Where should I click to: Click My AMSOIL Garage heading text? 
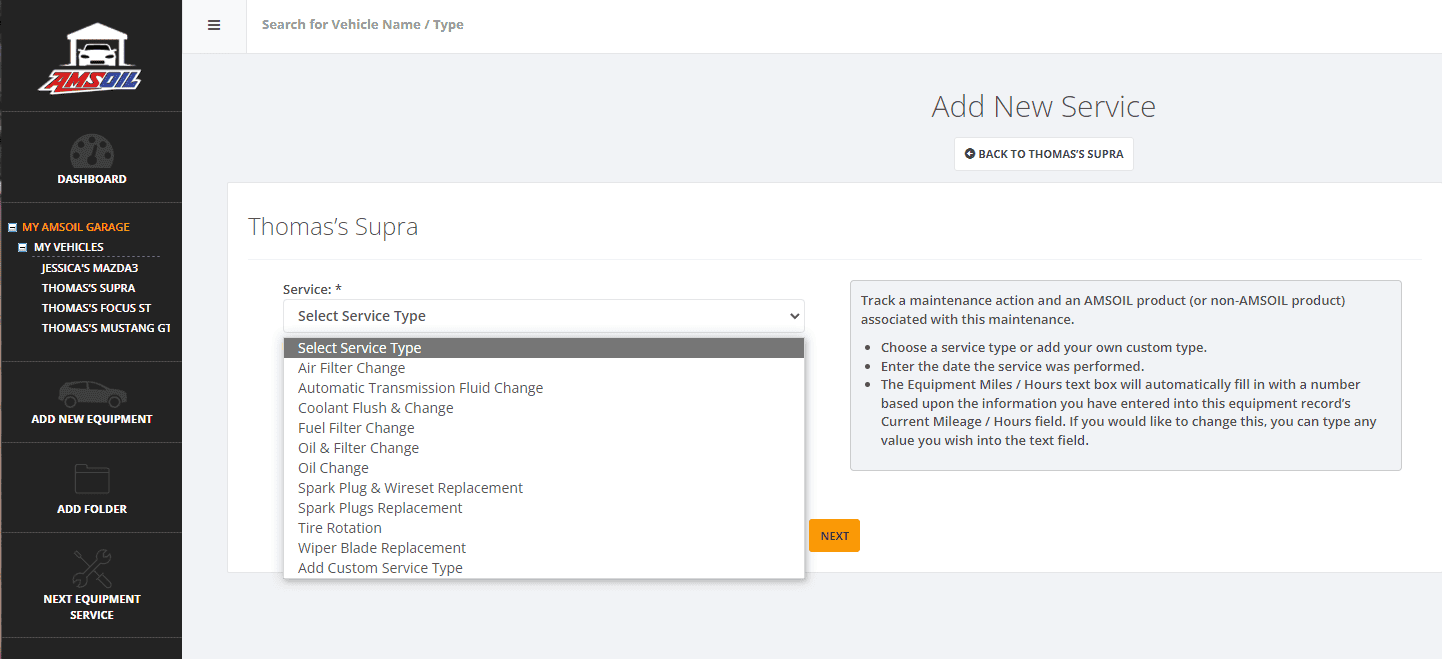76,227
